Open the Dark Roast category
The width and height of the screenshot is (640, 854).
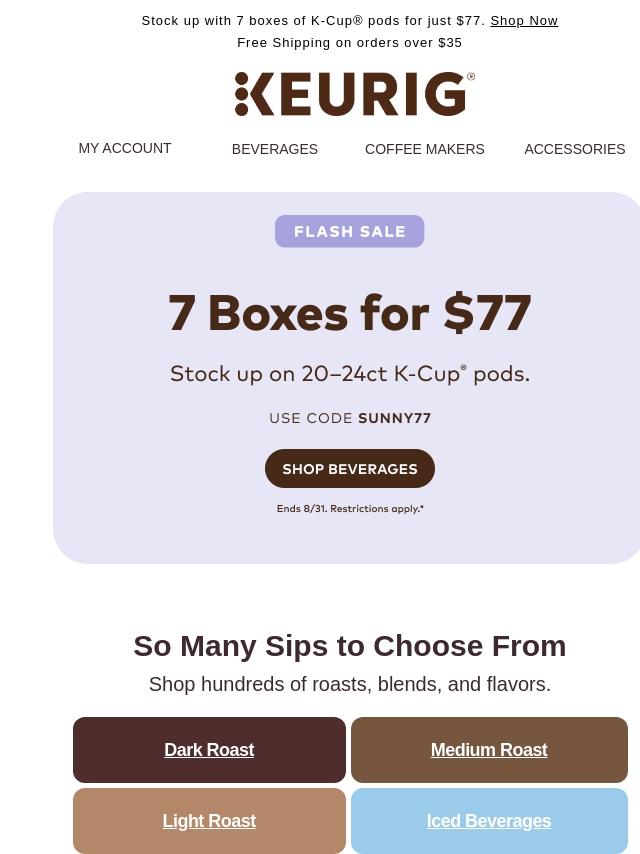[209, 749]
